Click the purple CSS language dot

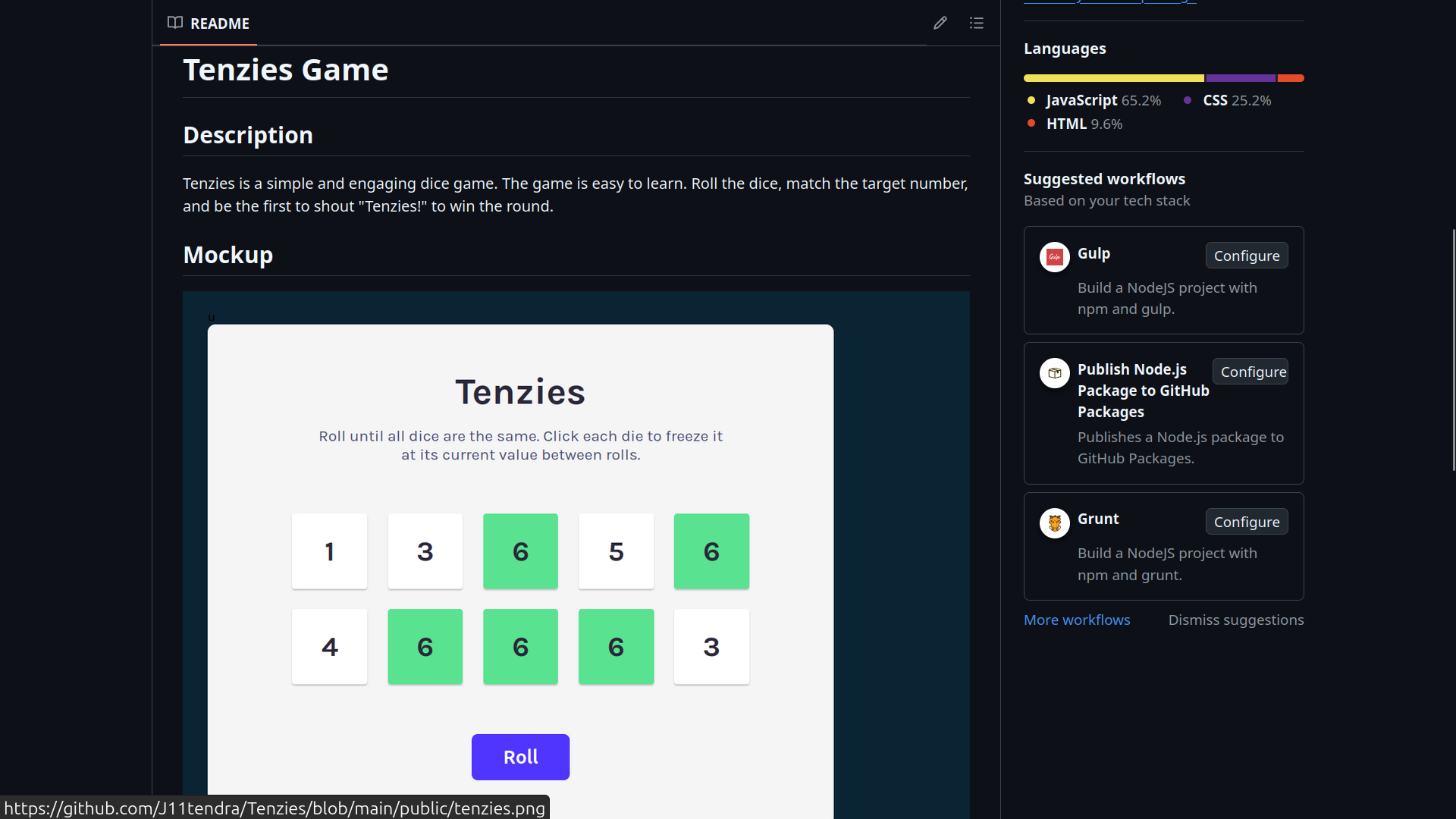click(1188, 100)
